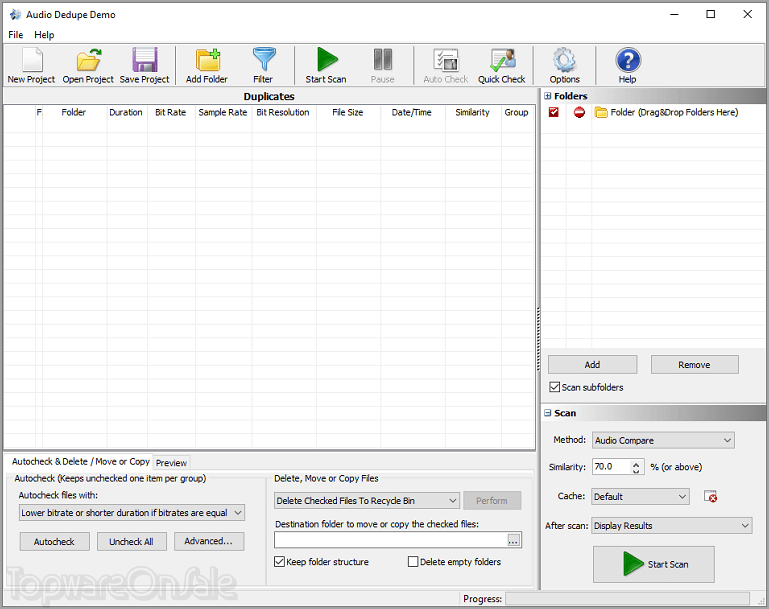Sort by the Duration column header
This screenshot has width=769, height=609.
[x=127, y=112]
